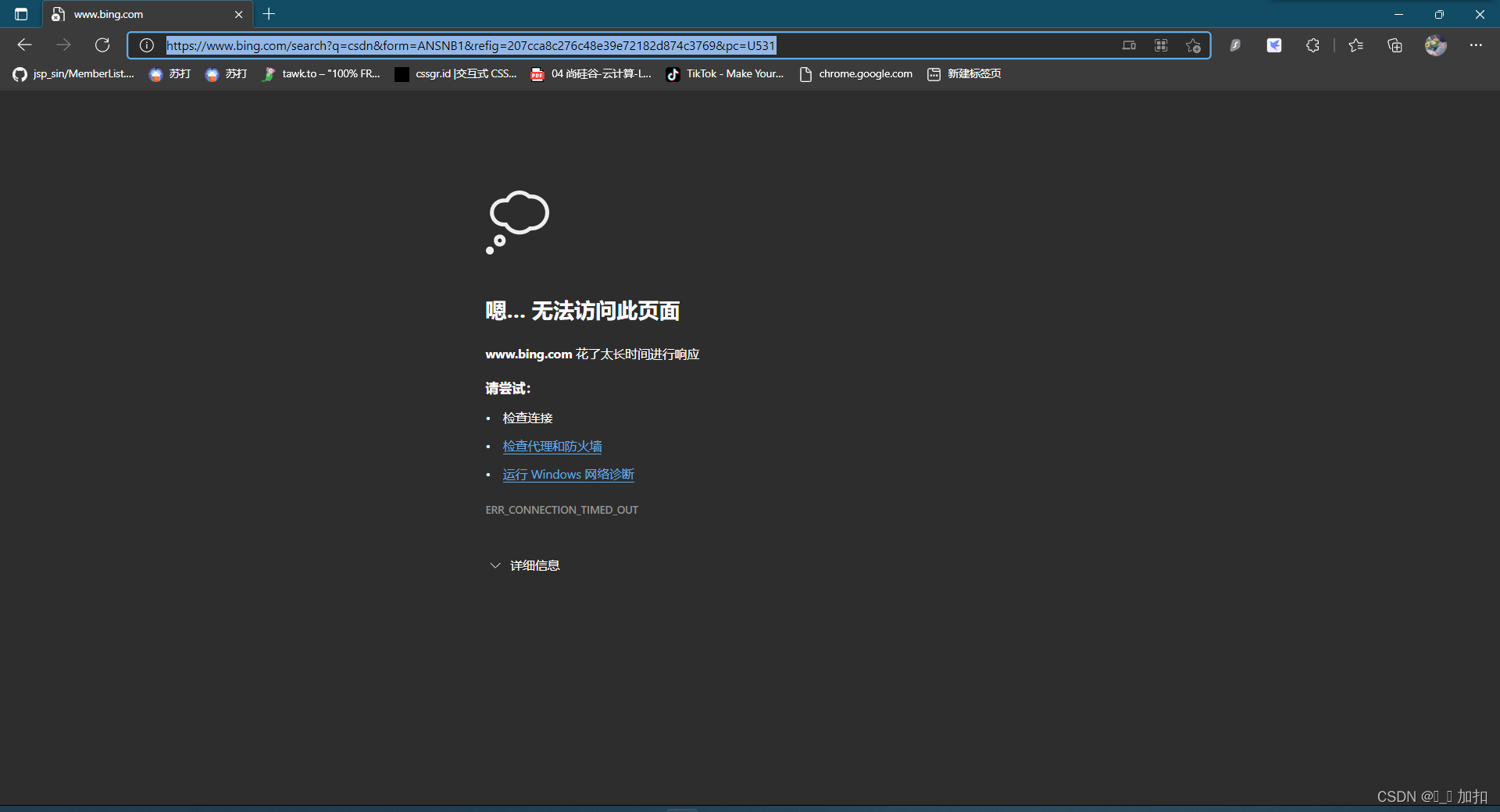Open the site information icon in address bar
This screenshot has height=812, width=1500.
tap(147, 45)
